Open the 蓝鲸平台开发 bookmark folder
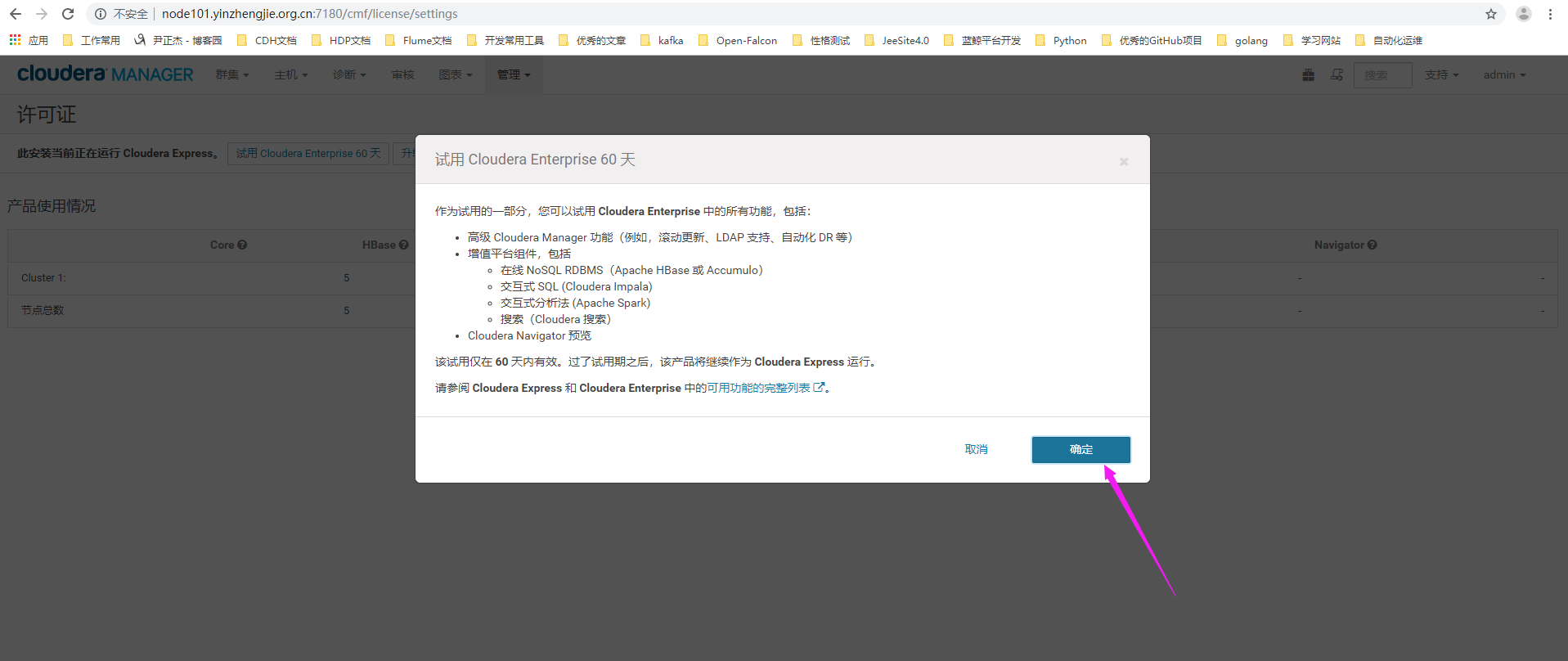The image size is (1568, 661). point(982,40)
